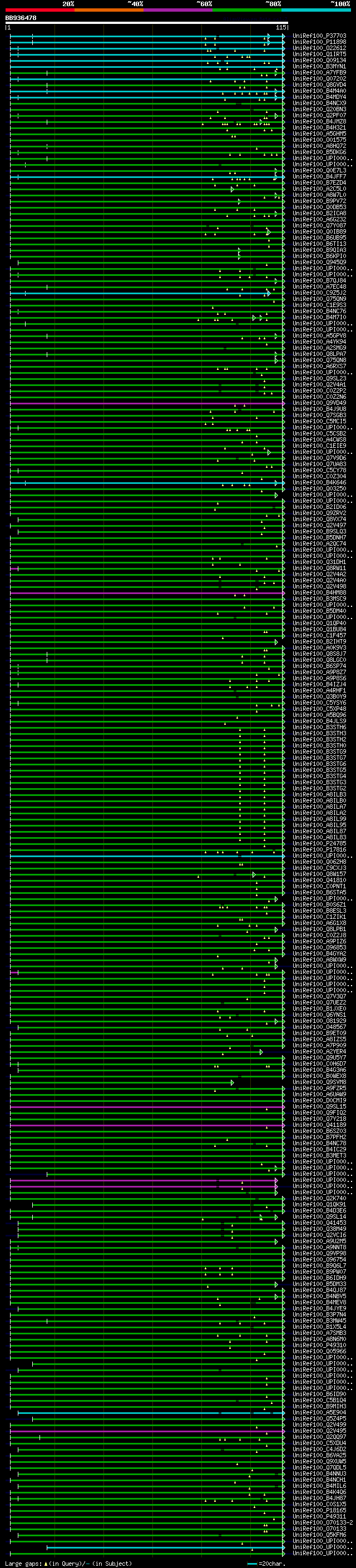Choose the UniRef100_O96853 hit label
The image size is (356, 1568).
[319, 947]
